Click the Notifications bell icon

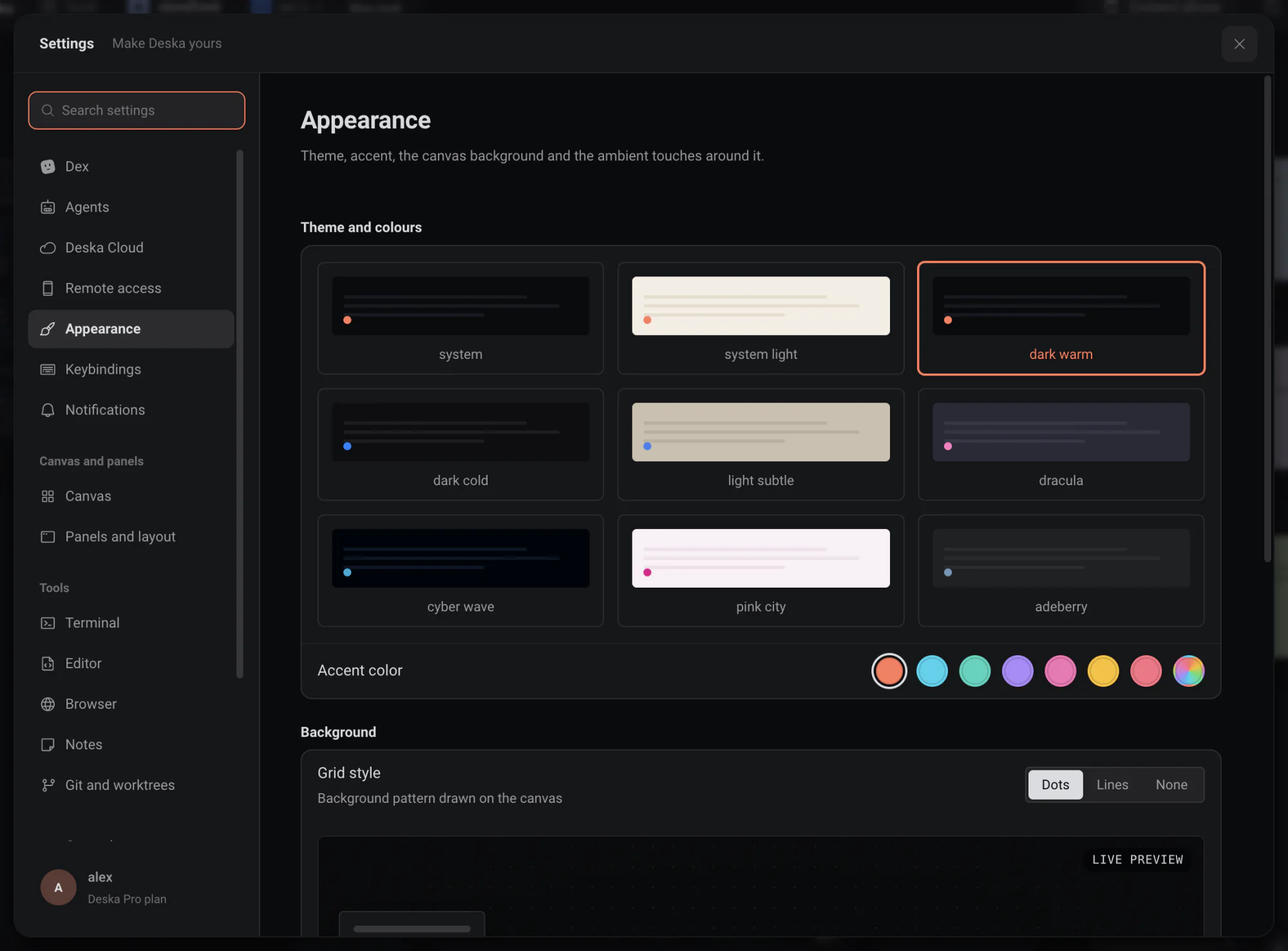[x=48, y=410]
